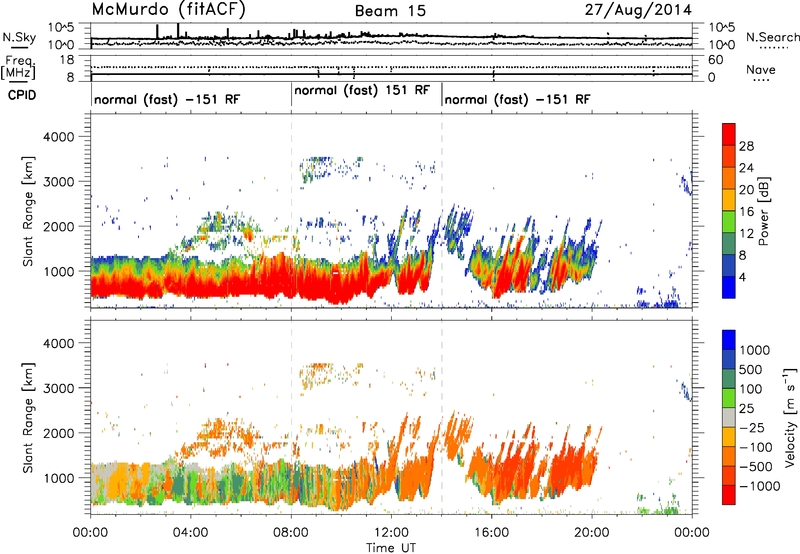This screenshot has height=554, width=800.
Task: Click the "60" Nave tick label
Action: [x=715, y=60]
